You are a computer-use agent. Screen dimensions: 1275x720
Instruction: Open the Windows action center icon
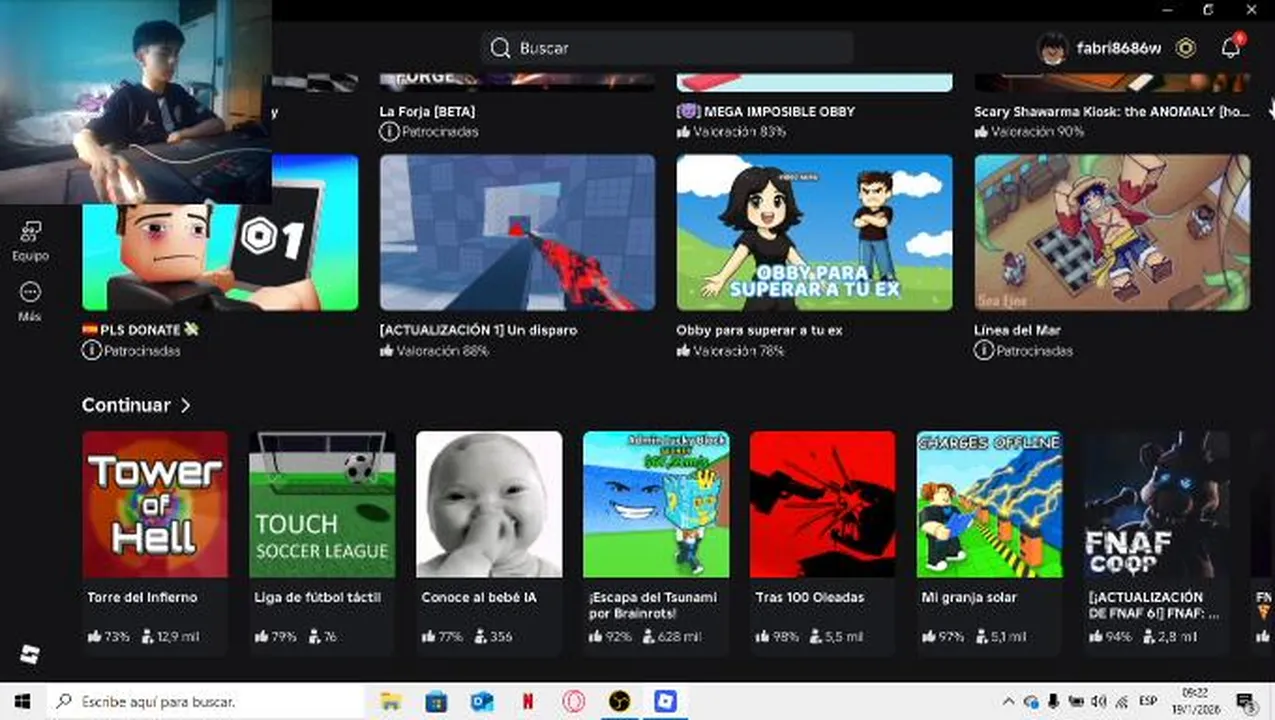coord(1246,702)
